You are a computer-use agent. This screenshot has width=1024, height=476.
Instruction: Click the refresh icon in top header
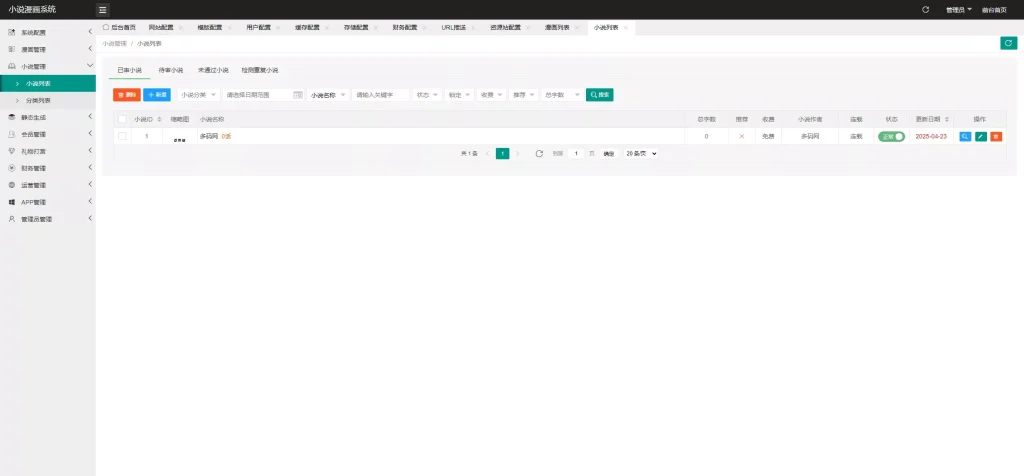(925, 10)
